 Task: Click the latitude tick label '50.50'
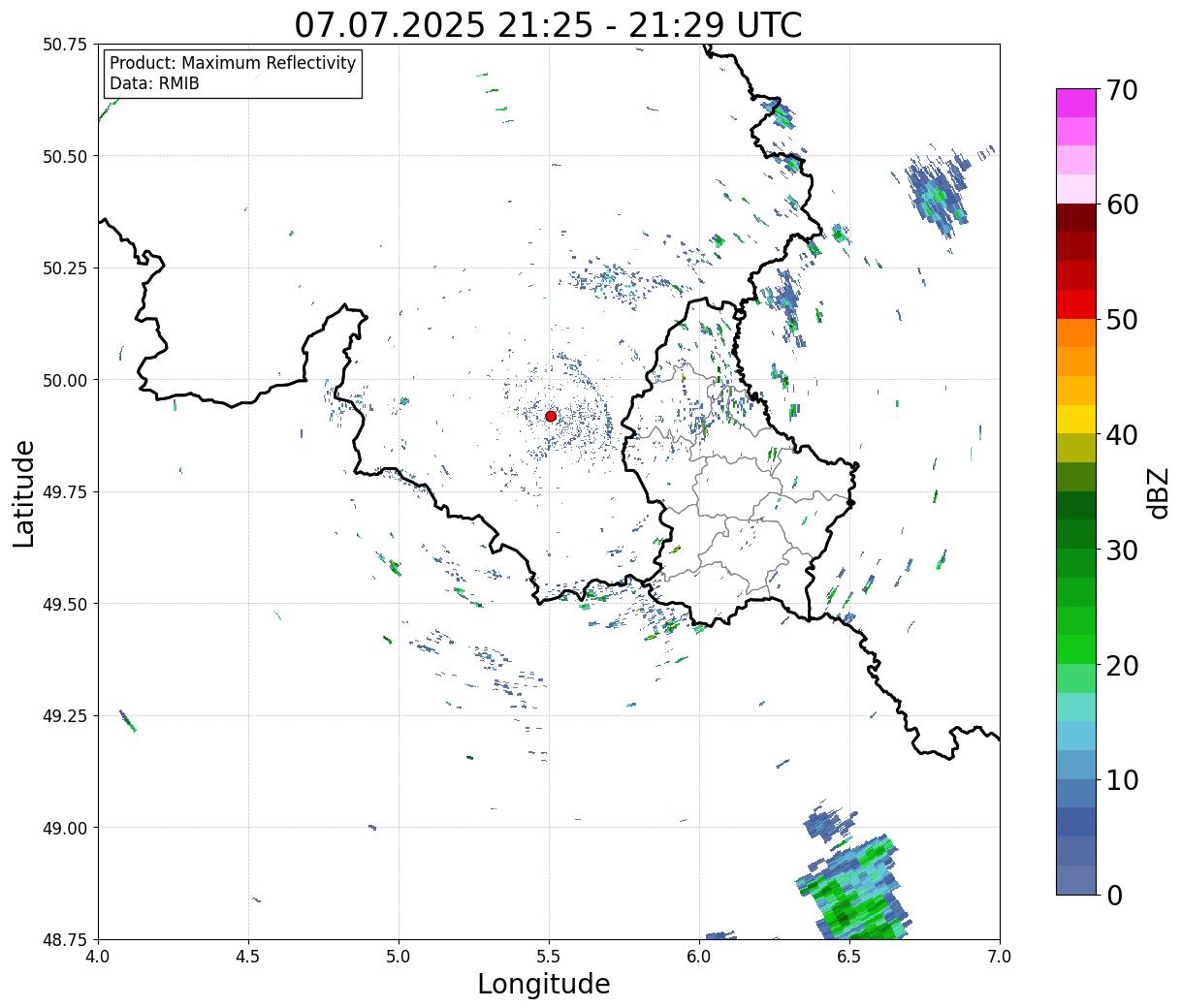pos(64,156)
